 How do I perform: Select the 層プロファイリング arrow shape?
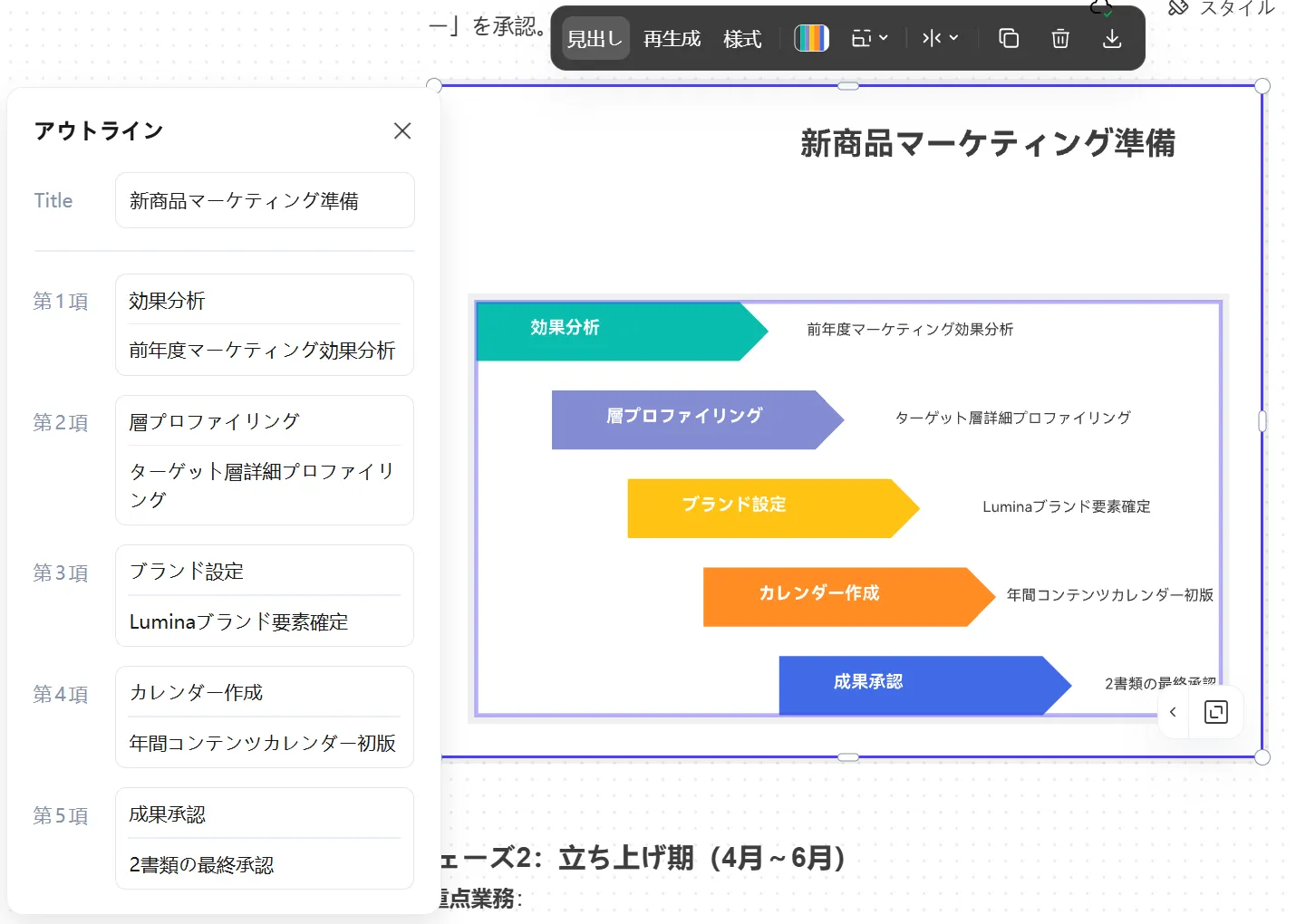(x=685, y=419)
